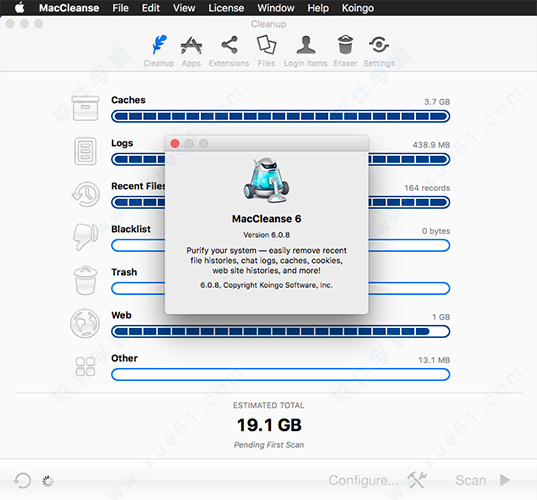Click the Web category label
Viewport: 537px width, 500px height.
pyautogui.click(x=121, y=315)
